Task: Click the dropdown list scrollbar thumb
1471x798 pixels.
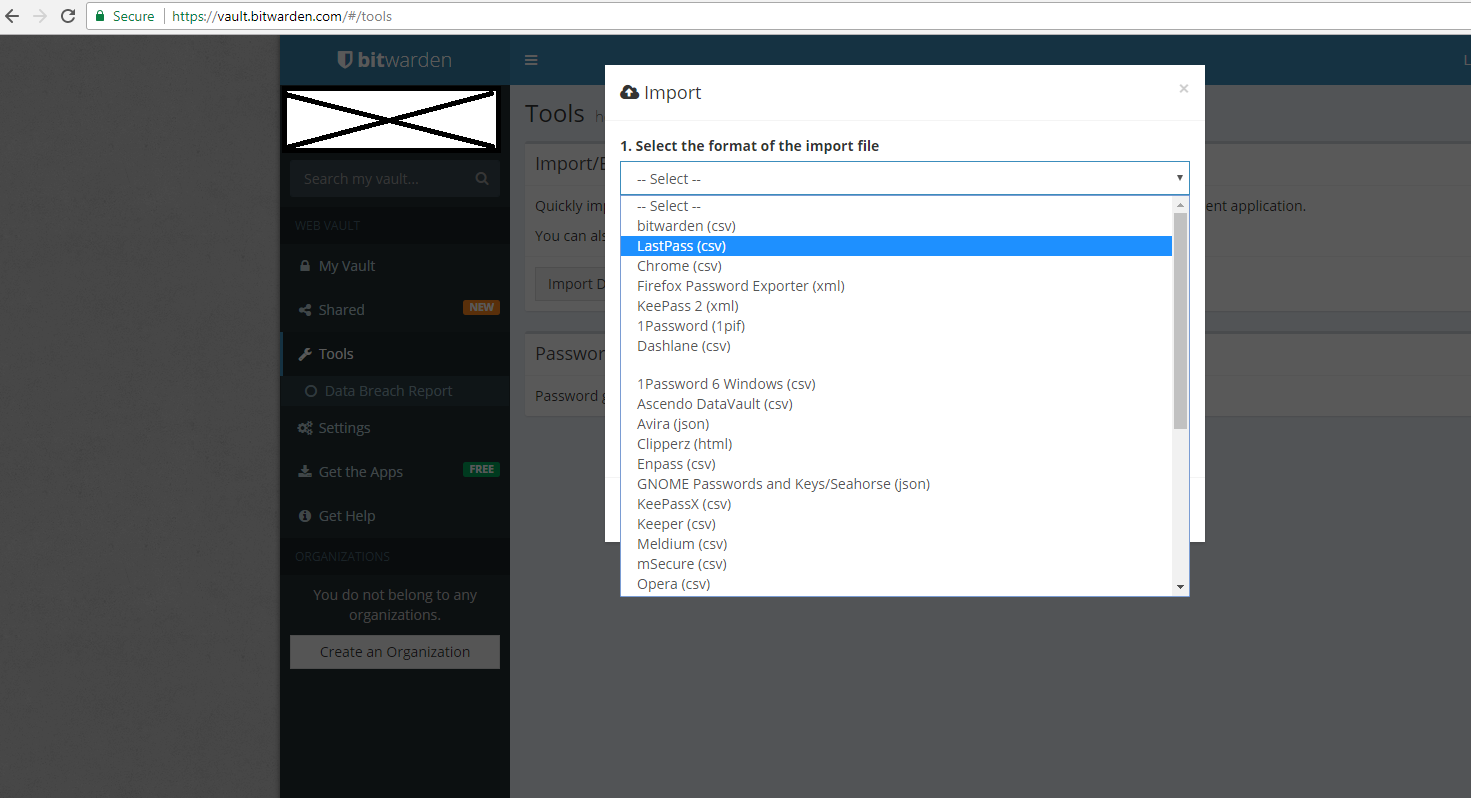Action: click(1180, 321)
